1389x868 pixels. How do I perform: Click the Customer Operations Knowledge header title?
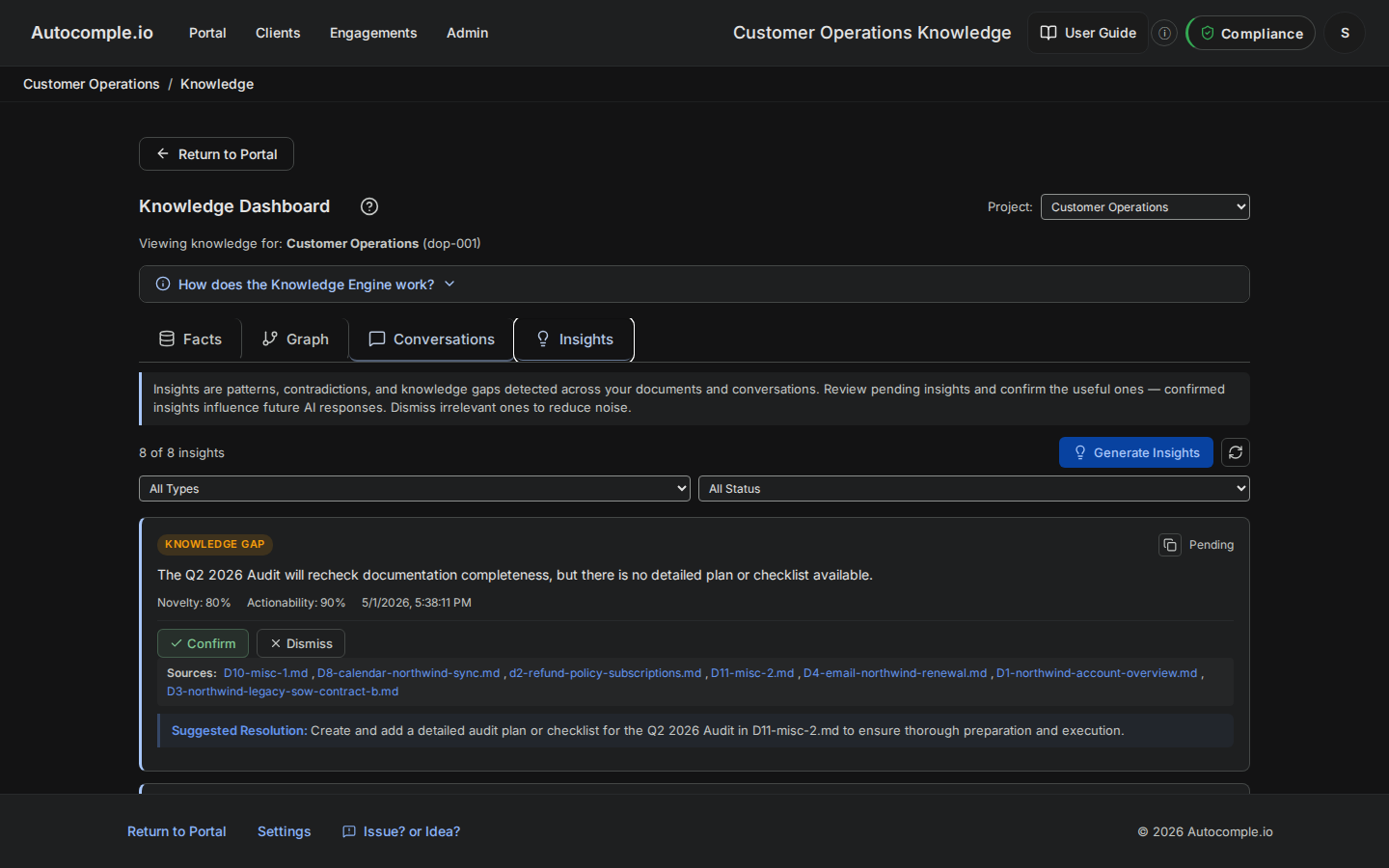pyautogui.click(x=872, y=33)
